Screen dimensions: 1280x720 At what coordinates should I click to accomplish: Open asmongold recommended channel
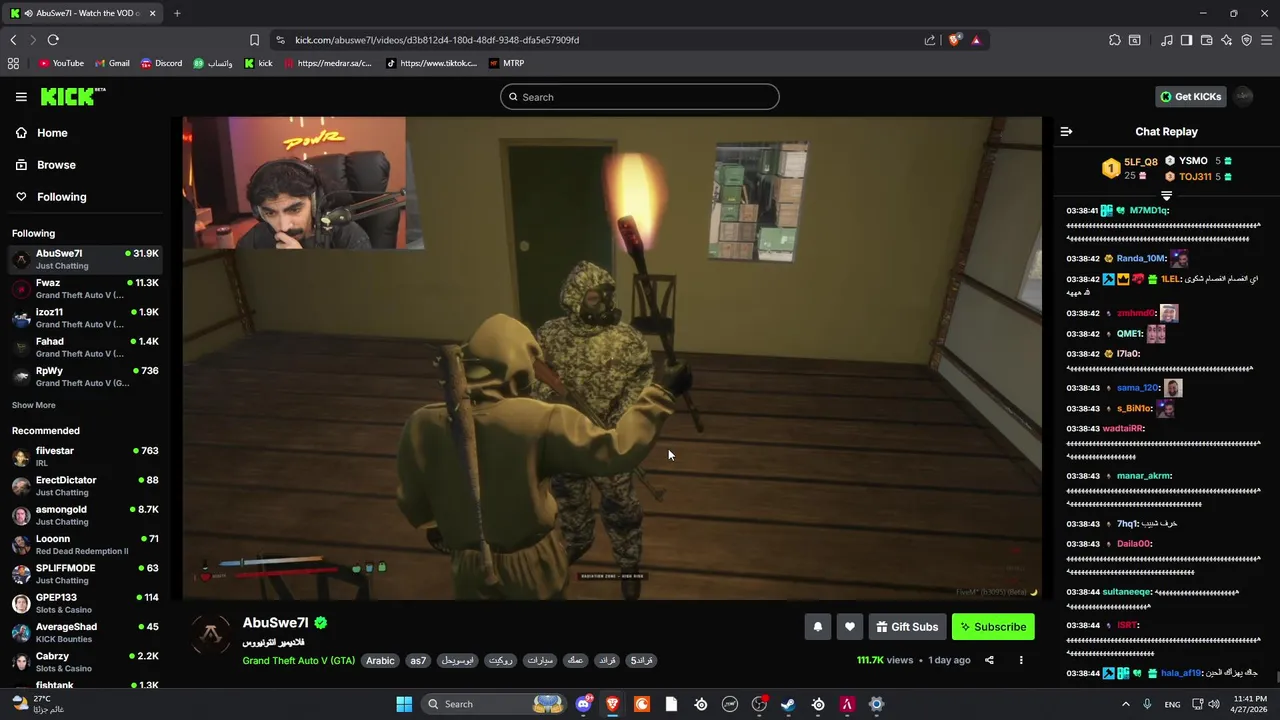[x=84, y=515]
